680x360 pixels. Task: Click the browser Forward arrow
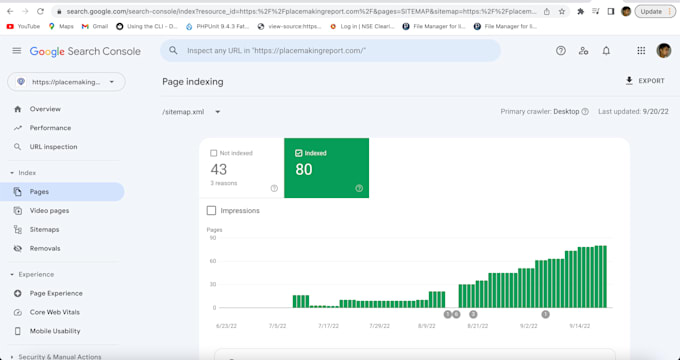tap(25, 12)
